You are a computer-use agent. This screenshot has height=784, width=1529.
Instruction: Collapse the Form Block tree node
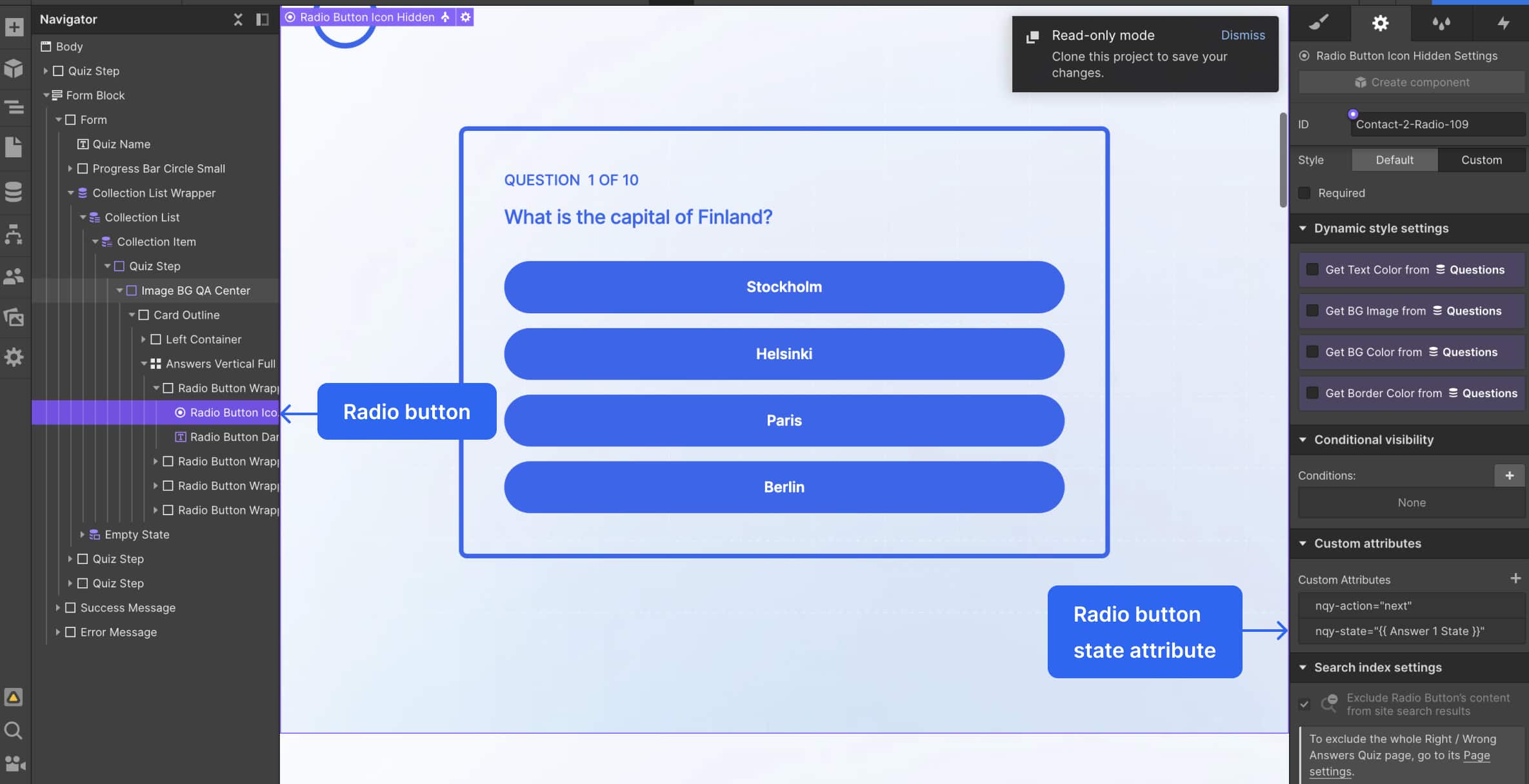pos(46,95)
